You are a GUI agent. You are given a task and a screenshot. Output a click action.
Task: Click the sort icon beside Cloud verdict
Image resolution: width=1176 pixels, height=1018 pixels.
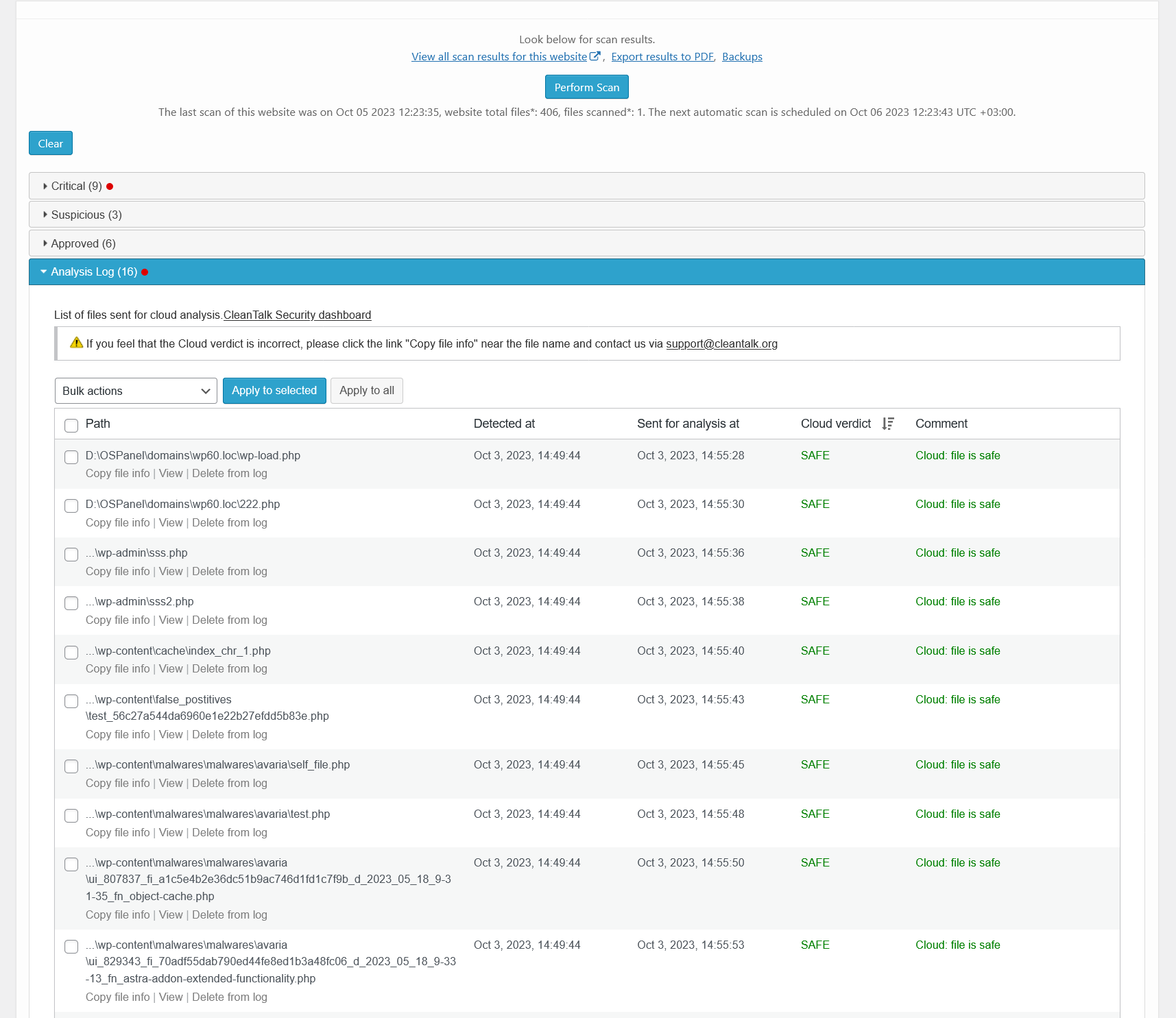tap(888, 424)
